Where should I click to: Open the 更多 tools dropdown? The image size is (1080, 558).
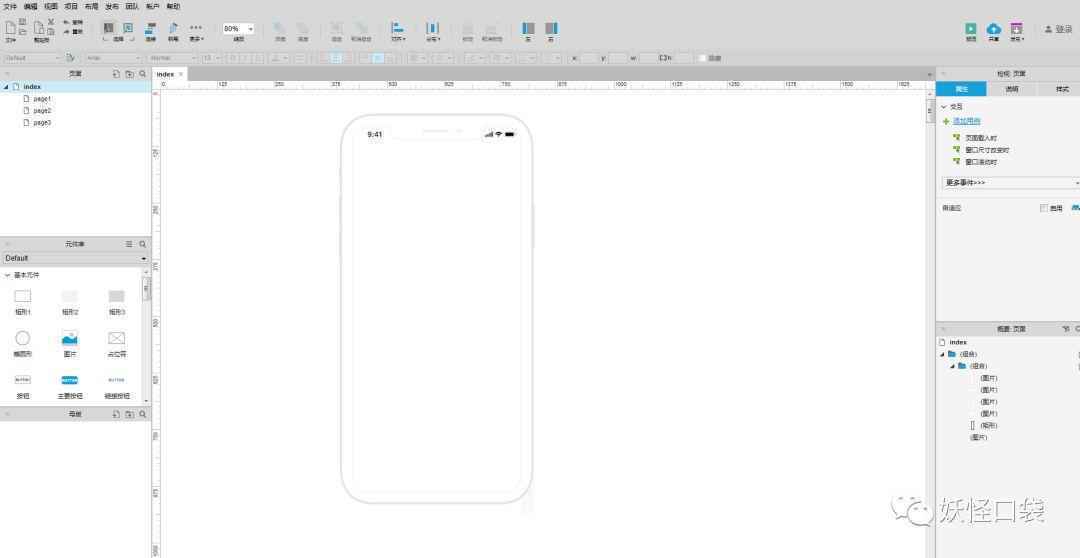(196, 31)
